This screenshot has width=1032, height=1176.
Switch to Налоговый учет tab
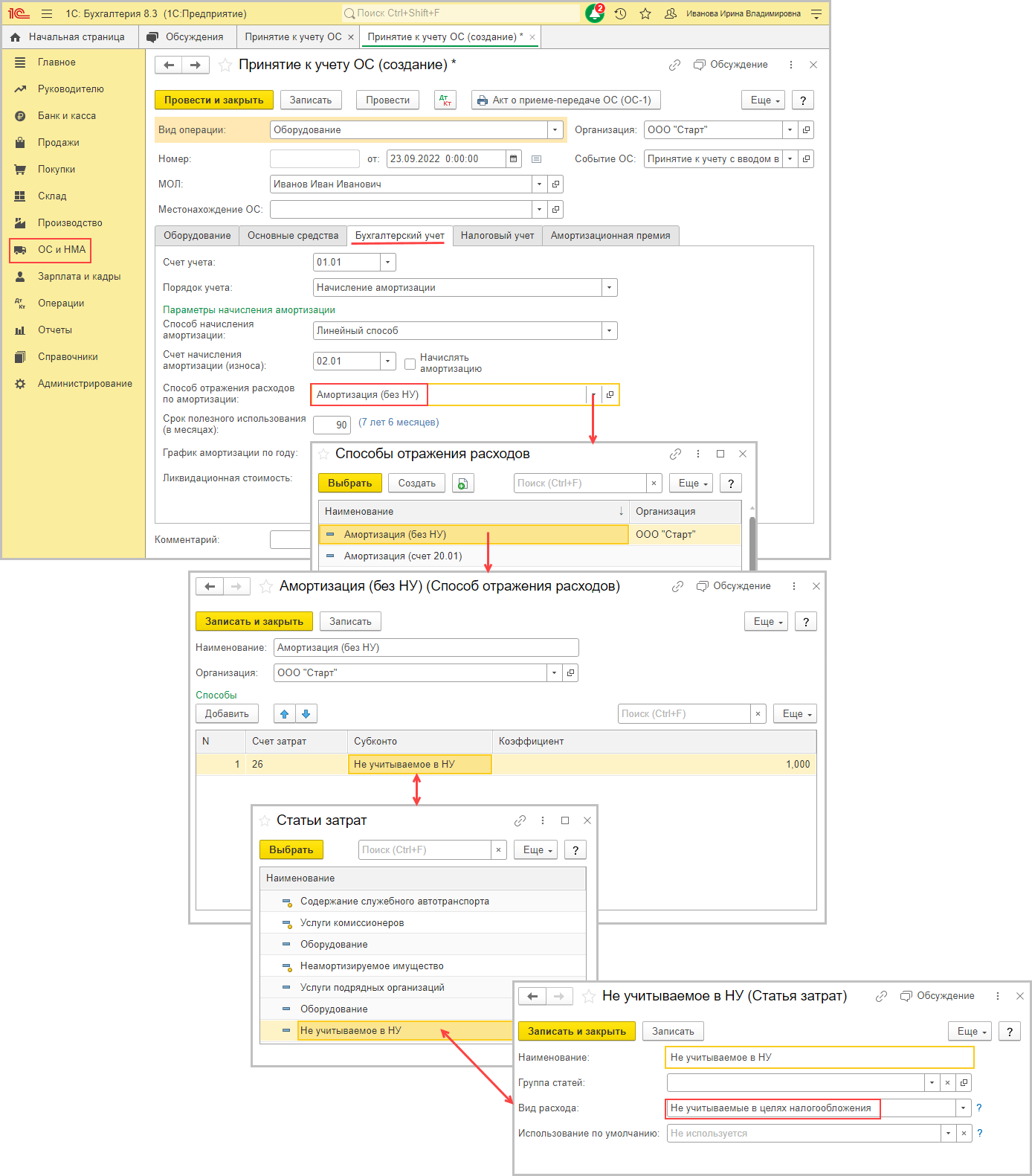tap(497, 236)
